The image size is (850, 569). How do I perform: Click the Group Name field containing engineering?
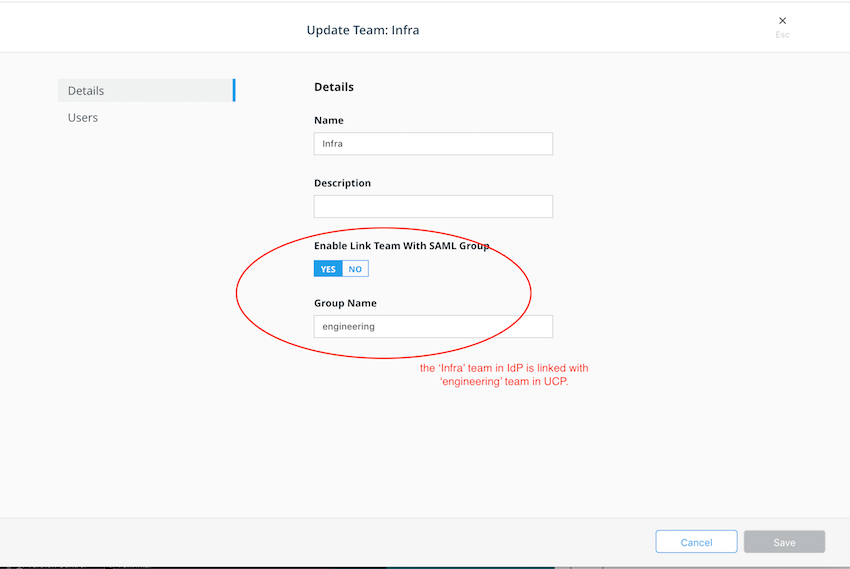click(x=433, y=327)
